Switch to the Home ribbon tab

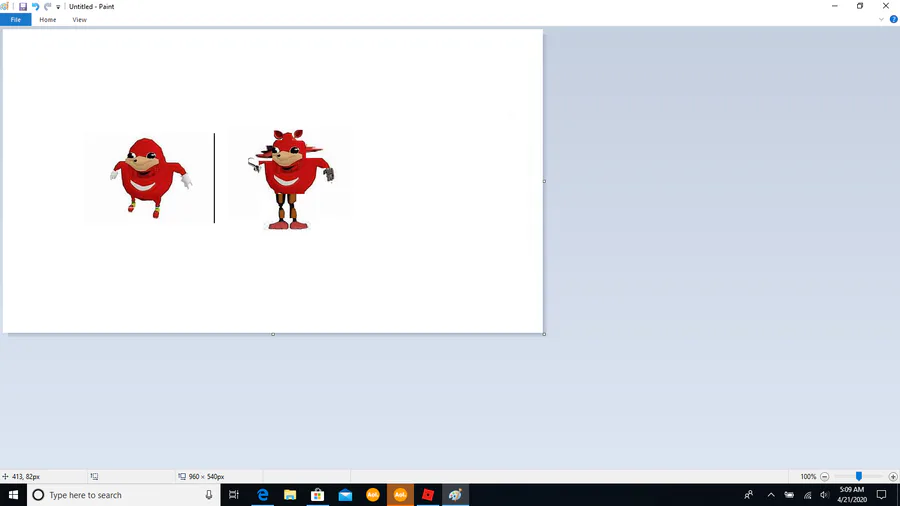coord(48,20)
